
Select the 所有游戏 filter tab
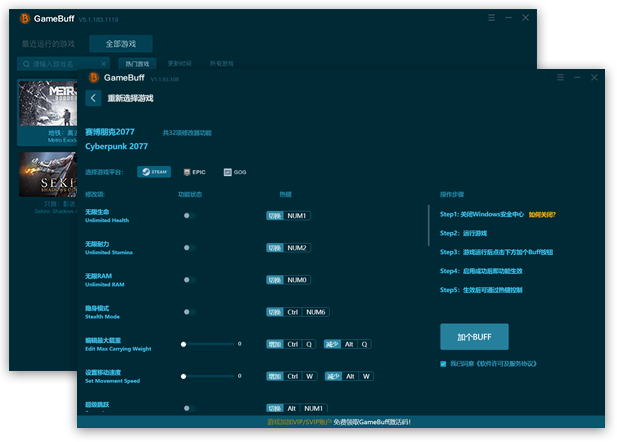pos(222,63)
